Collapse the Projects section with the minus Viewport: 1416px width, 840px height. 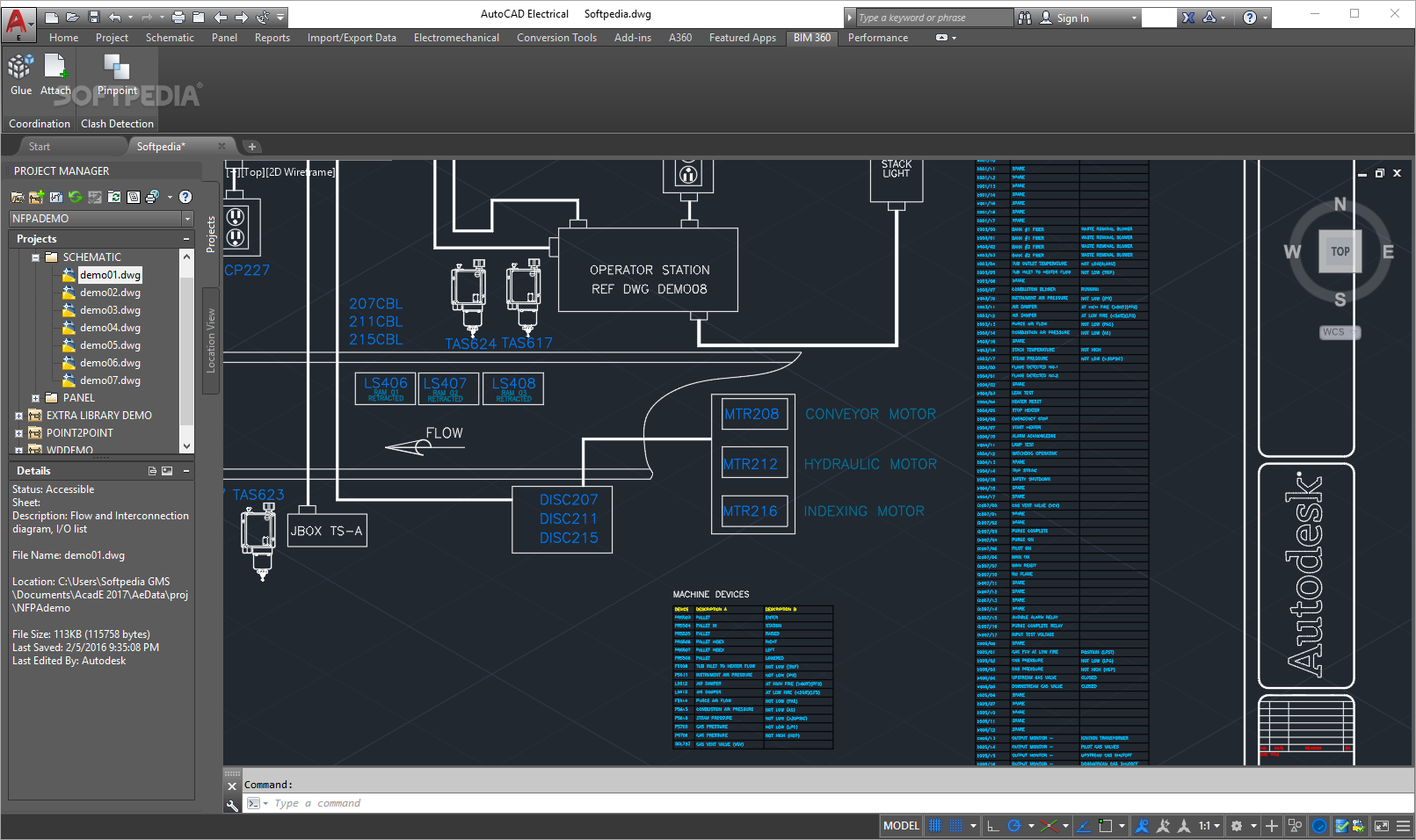186,239
